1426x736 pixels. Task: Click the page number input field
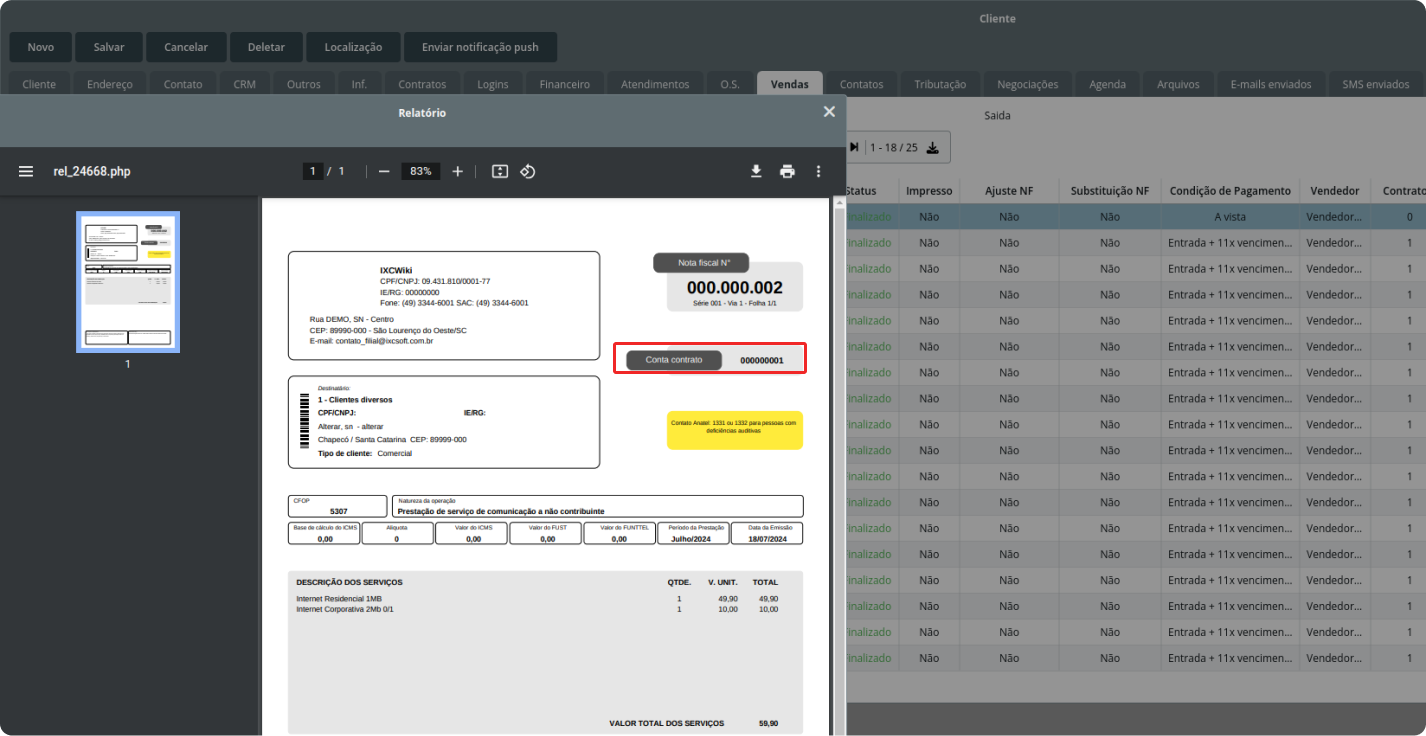(x=313, y=171)
